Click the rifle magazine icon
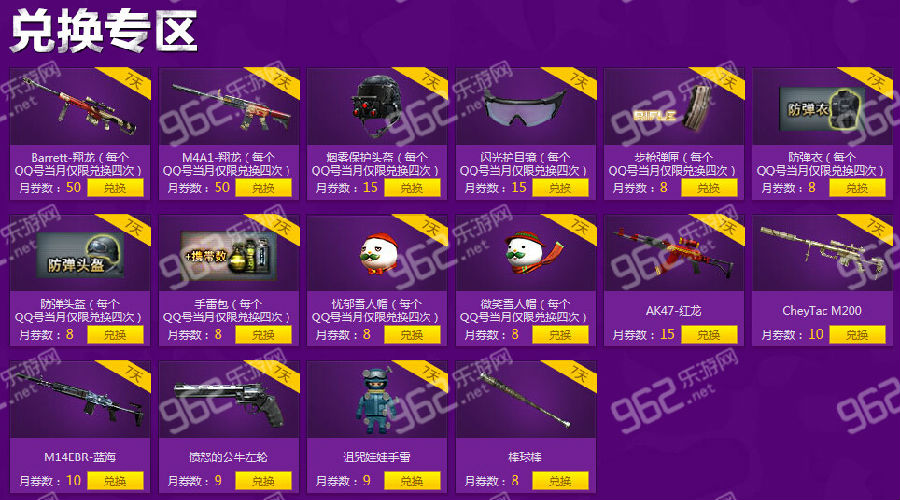The image size is (900, 500). [674, 109]
